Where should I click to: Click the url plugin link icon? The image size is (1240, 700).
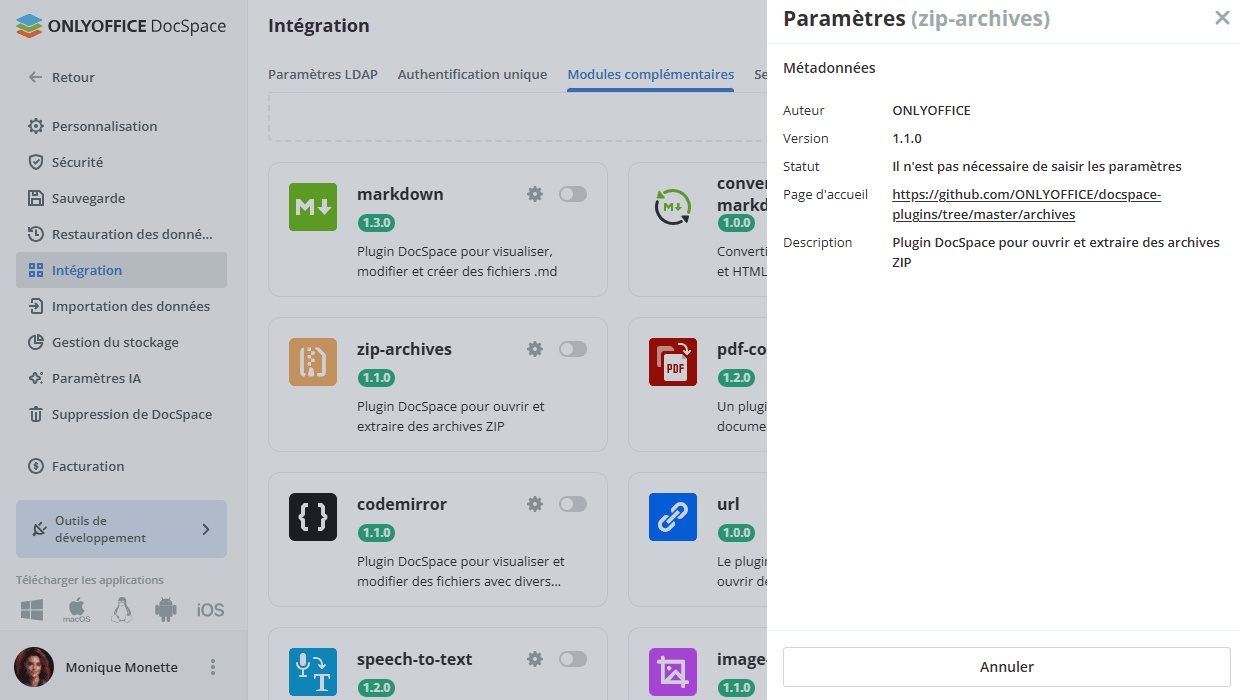coord(673,517)
